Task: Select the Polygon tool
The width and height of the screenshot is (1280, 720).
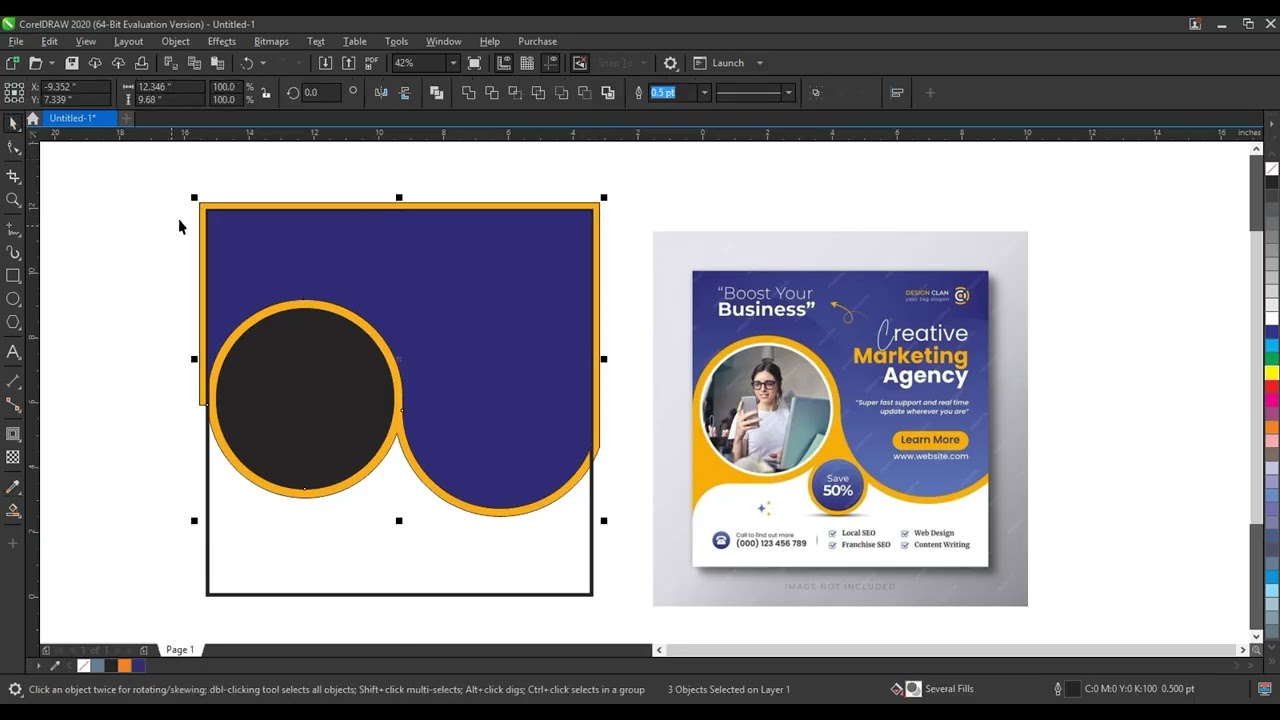Action: coord(13,322)
